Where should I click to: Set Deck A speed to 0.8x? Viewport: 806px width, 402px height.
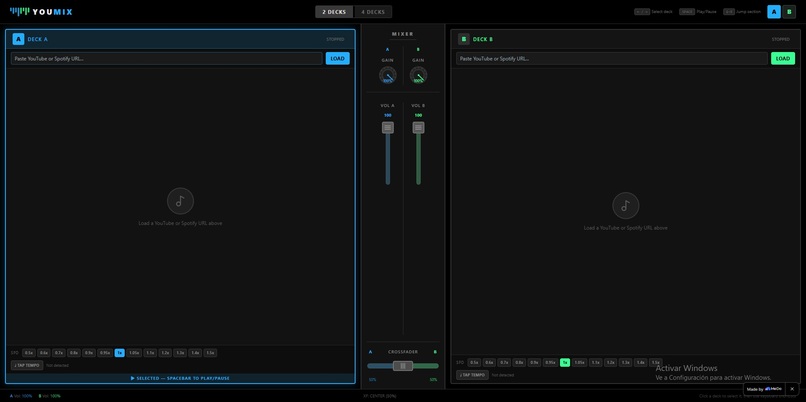tap(74, 353)
